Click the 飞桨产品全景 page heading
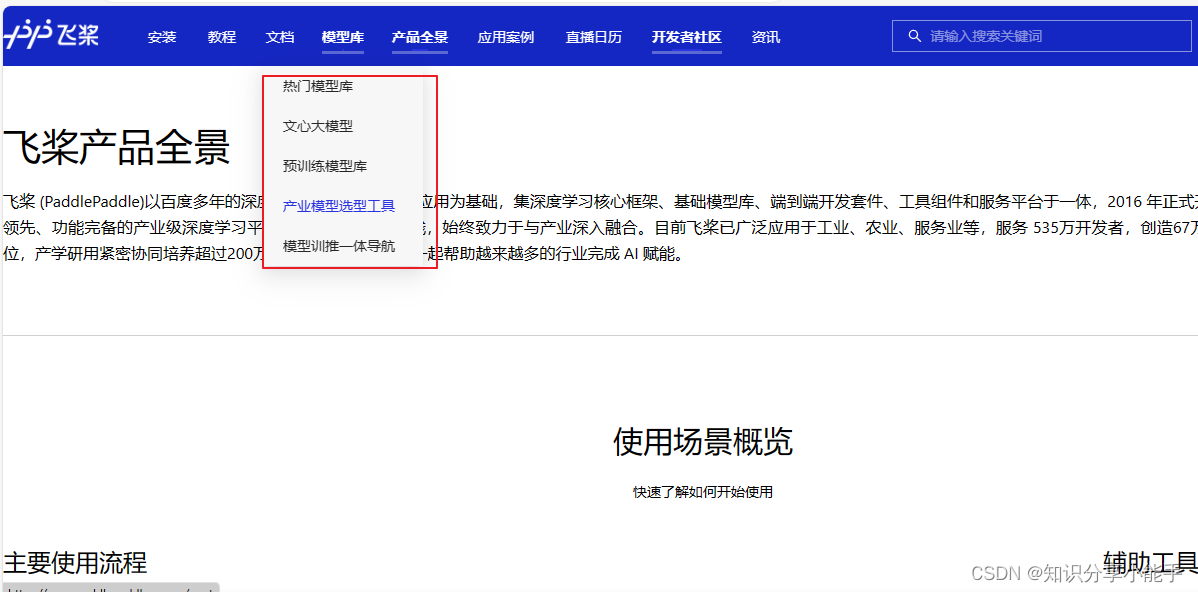Image resolution: width=1198 pixels, height=592 pixels. point(116,147)
